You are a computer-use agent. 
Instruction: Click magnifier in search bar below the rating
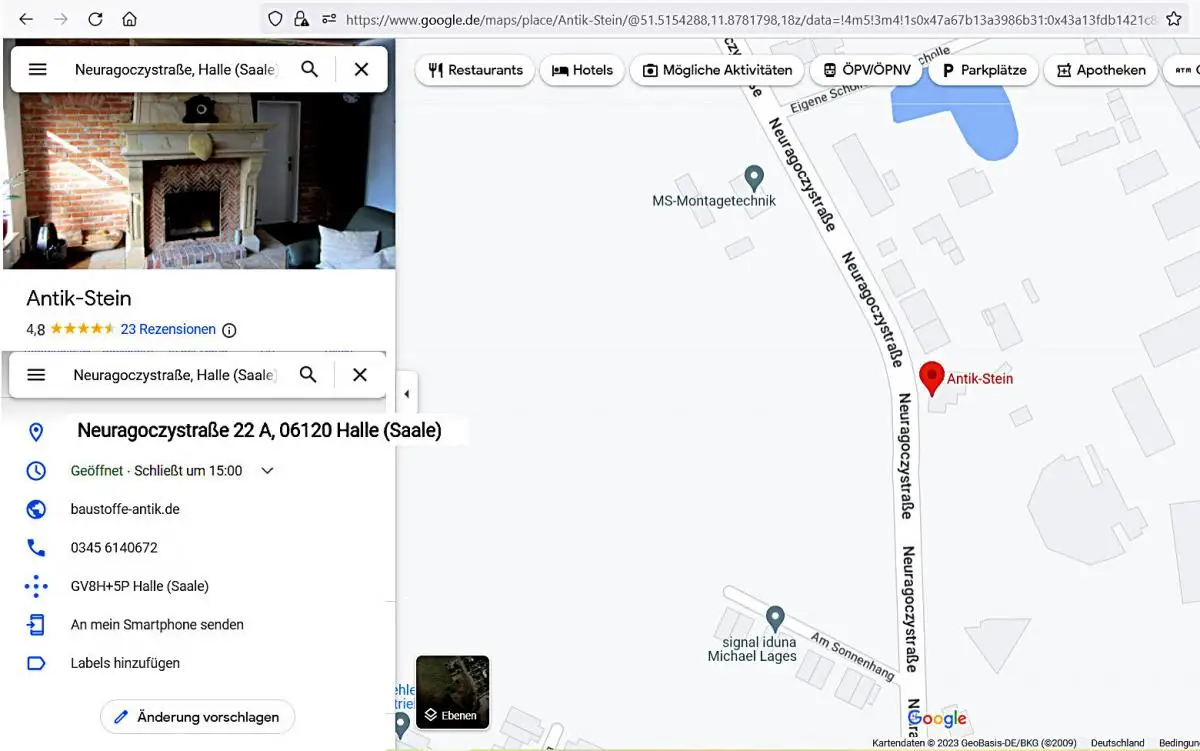pyautogui.click(x=308, y=374)
